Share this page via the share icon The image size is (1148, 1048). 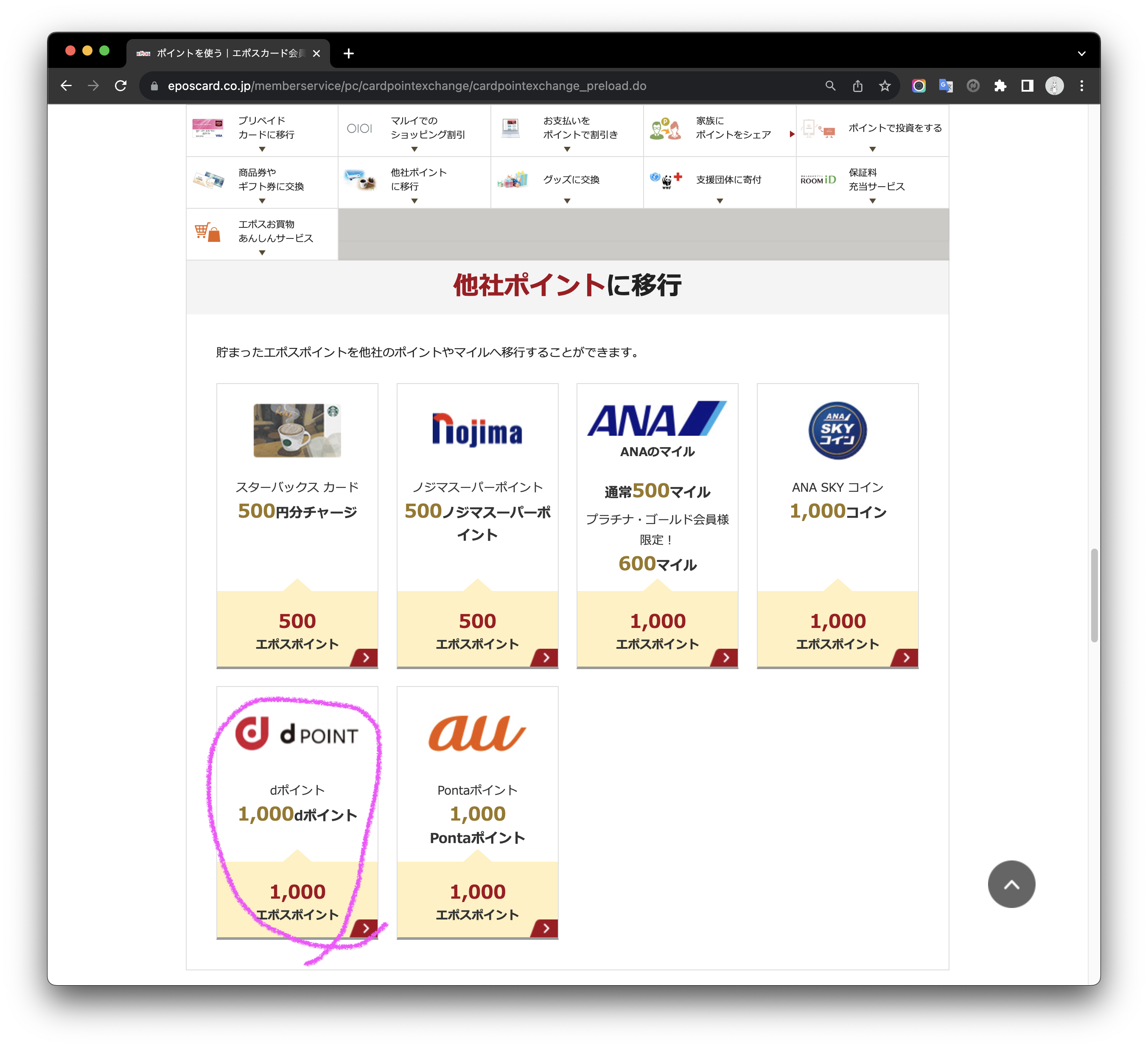857,86
